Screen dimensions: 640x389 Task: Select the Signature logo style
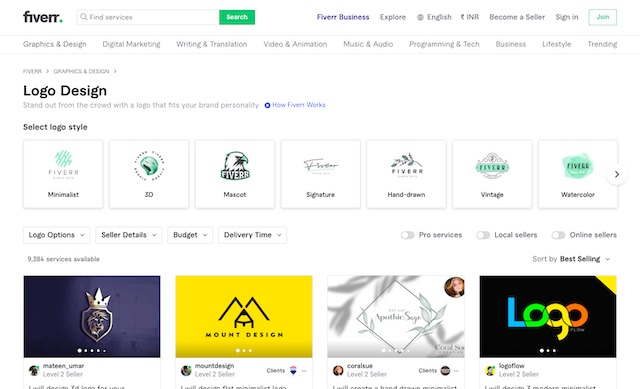point(320,174)
